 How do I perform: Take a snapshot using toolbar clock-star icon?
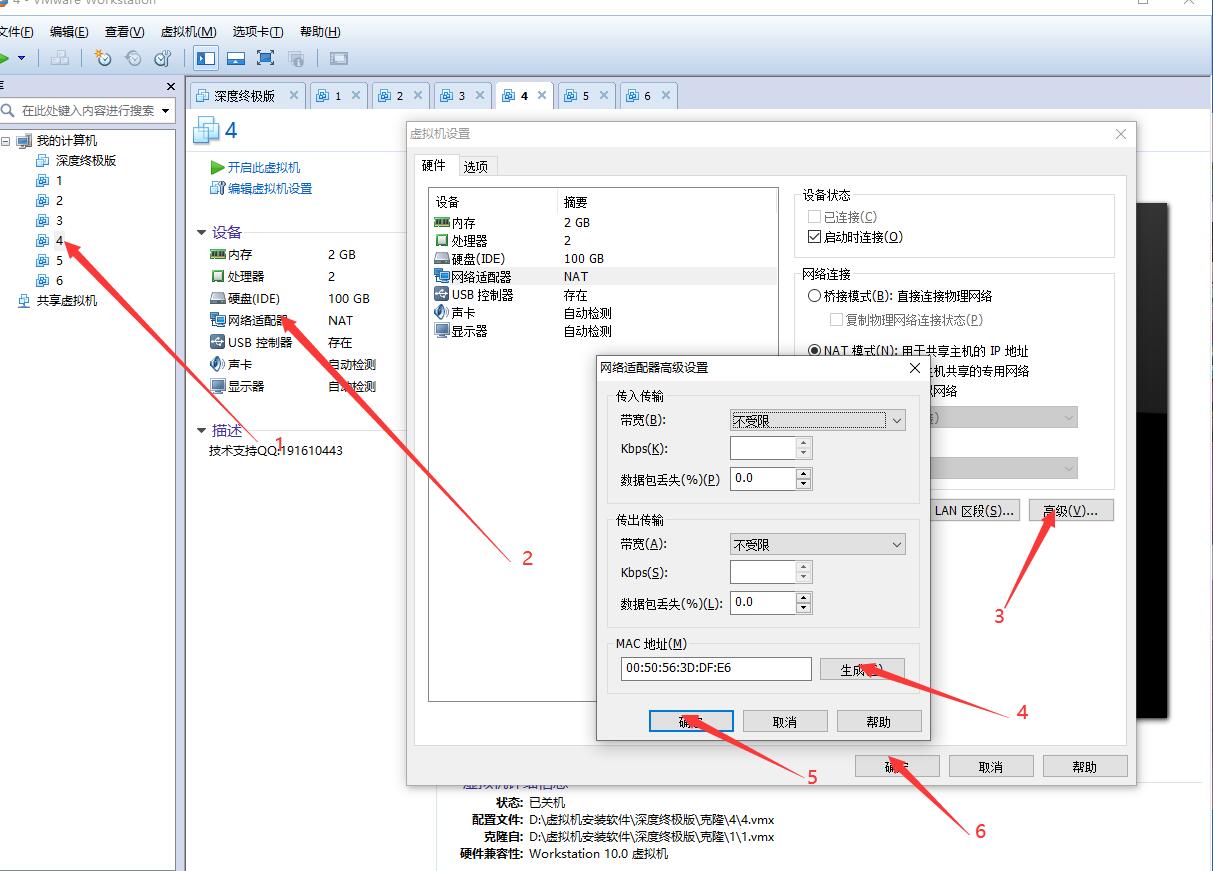[103, 58]
